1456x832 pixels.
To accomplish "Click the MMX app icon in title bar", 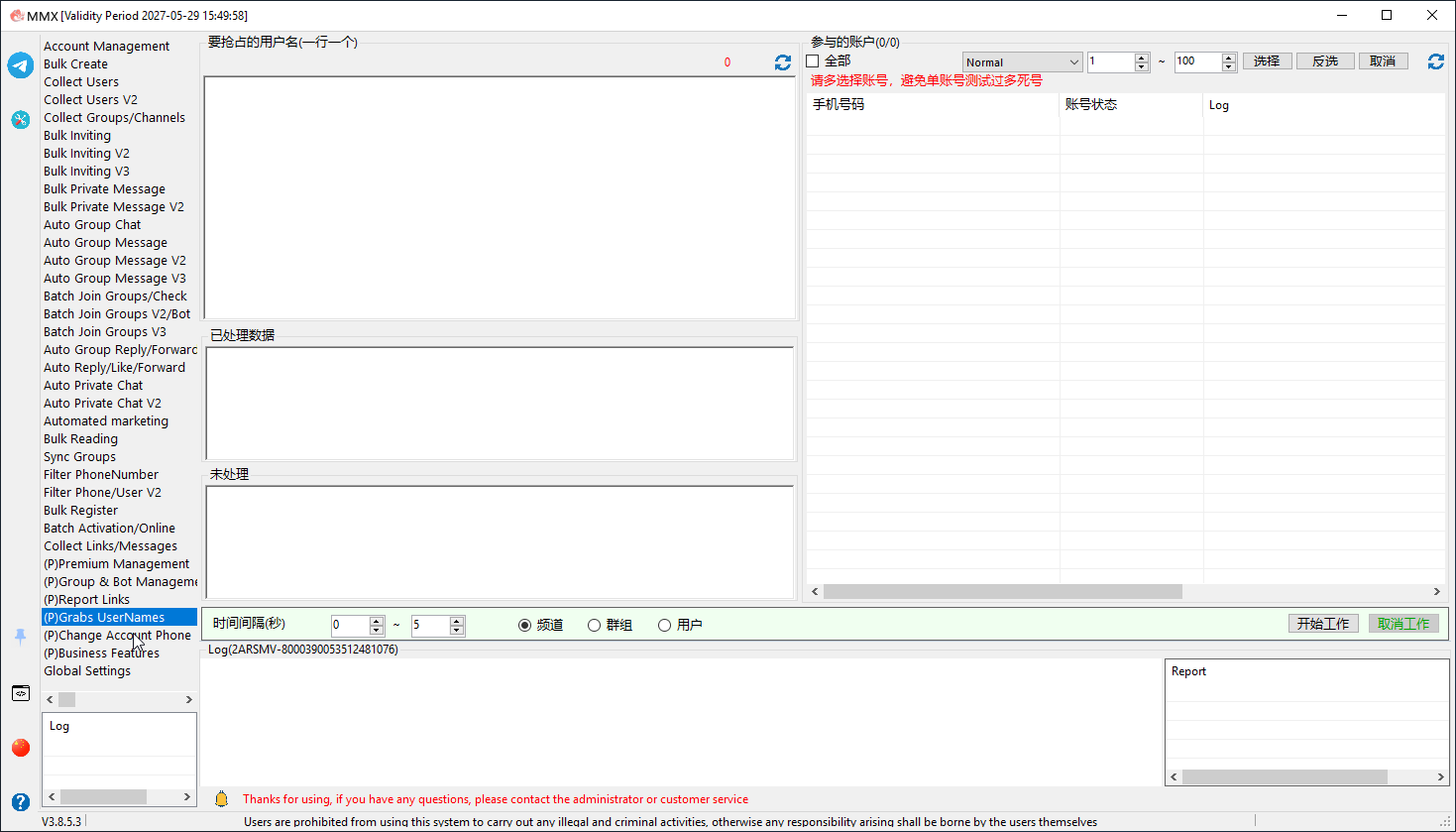I will point(16,15).
